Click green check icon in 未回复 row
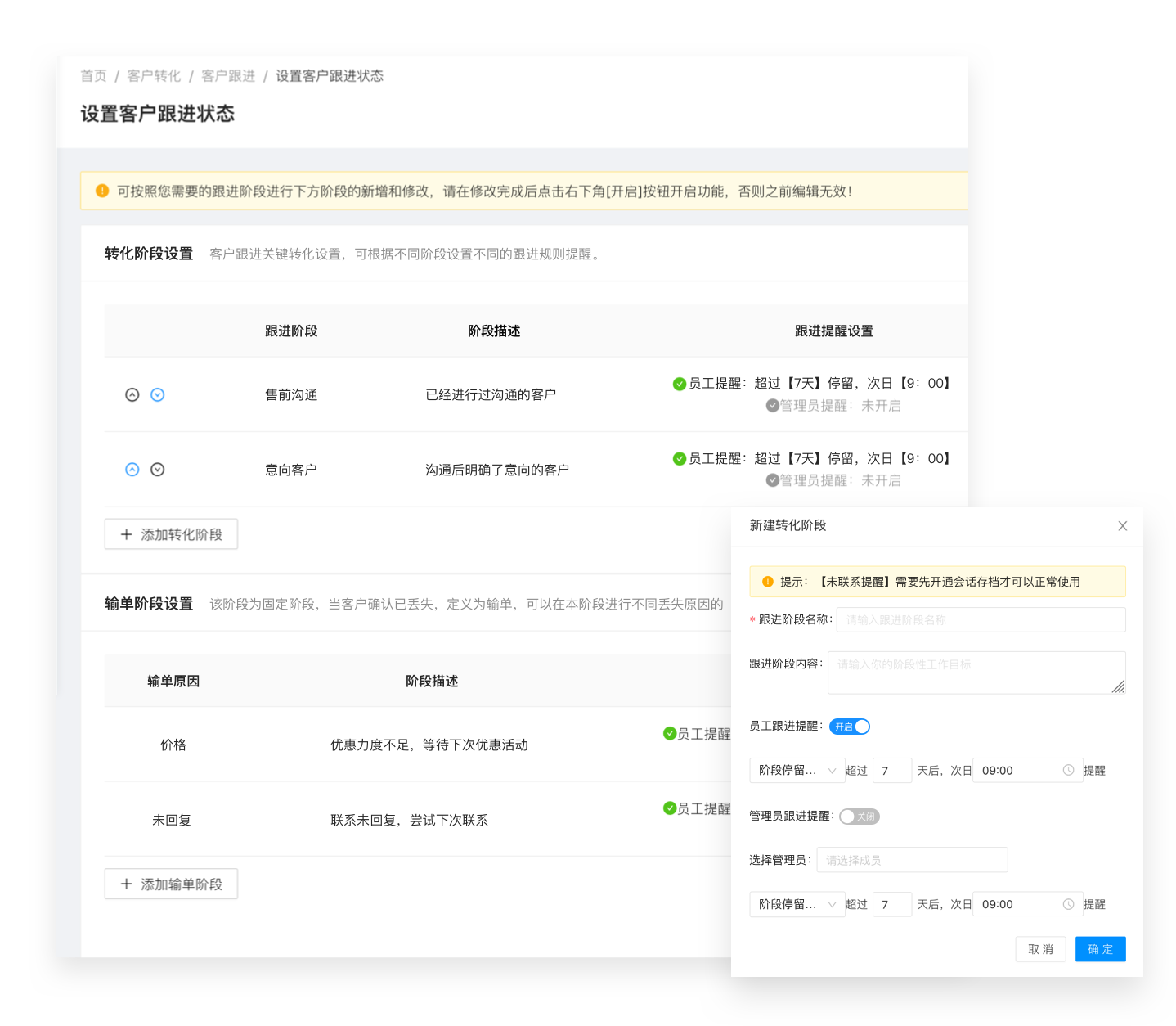The width and height of the screenshot is (1176, 1026). tap(670, 808)
